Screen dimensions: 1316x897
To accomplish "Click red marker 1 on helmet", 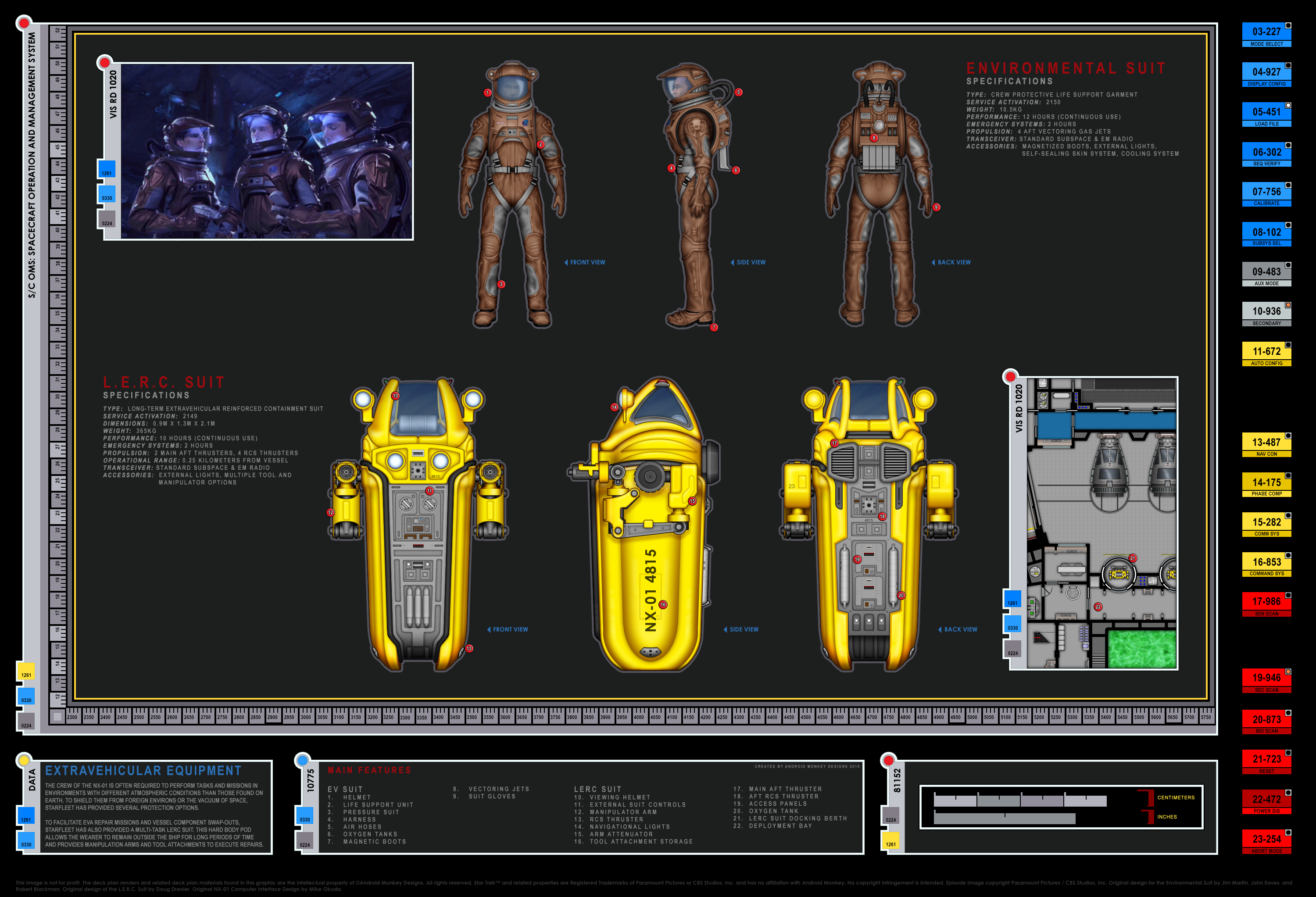I will (x=487, y=92).
